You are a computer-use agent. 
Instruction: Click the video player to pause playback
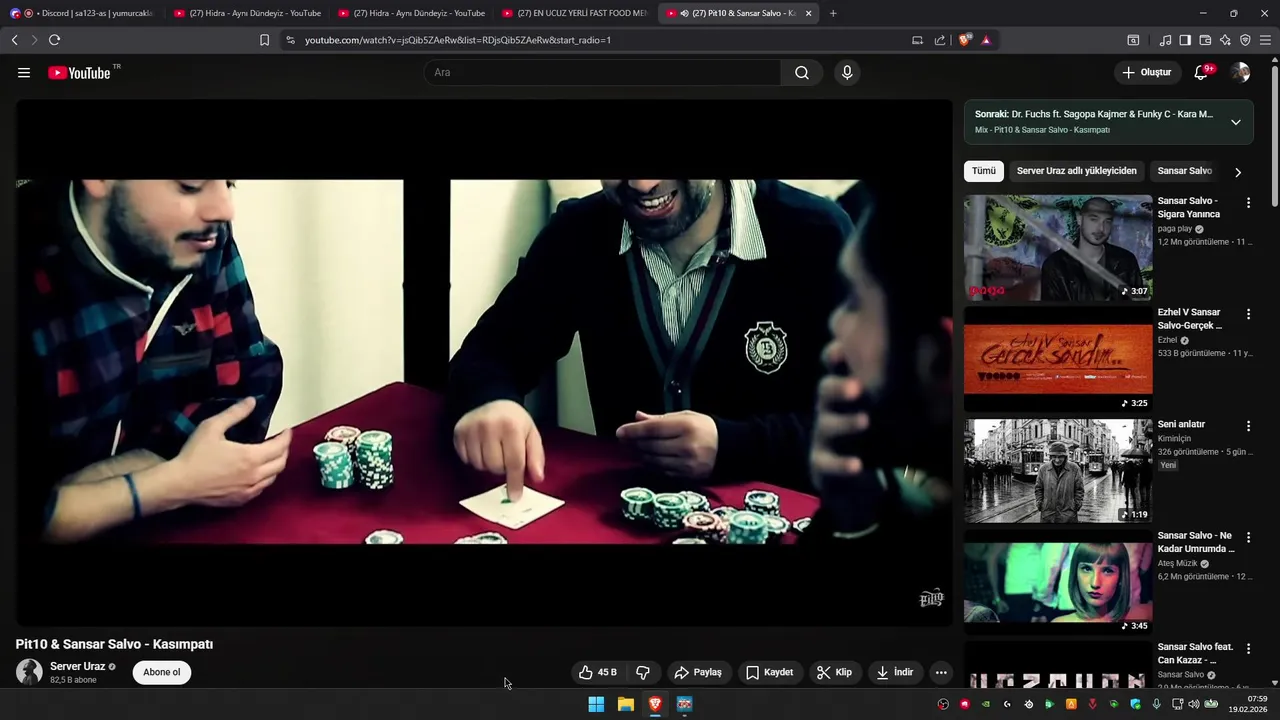click(484, 362)
